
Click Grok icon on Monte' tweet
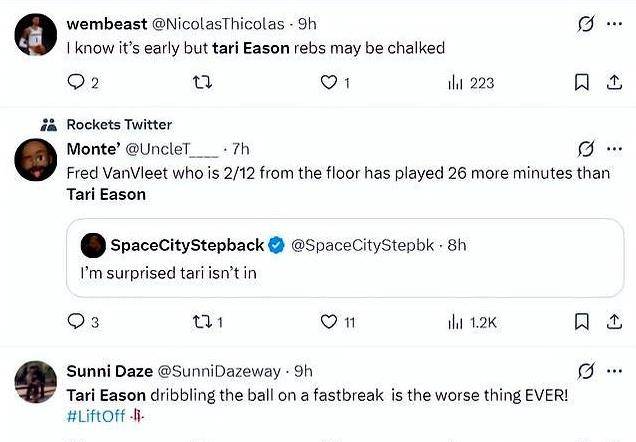pyautogui.click(x=586, y=149)
